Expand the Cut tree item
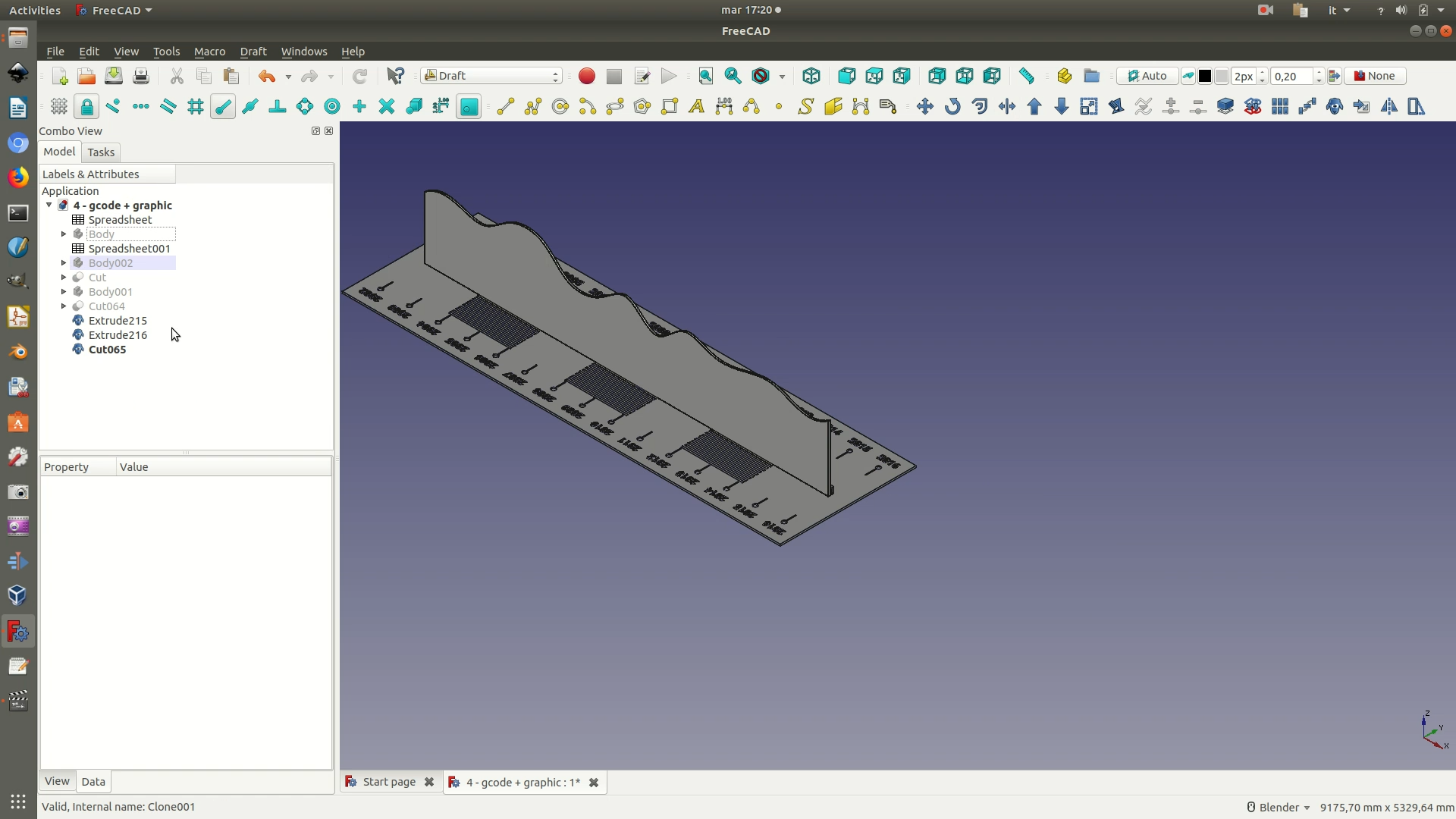Image resolution: width=1456 pixels, height=819 pixels. pyautogui.click(x=64, y=278)
